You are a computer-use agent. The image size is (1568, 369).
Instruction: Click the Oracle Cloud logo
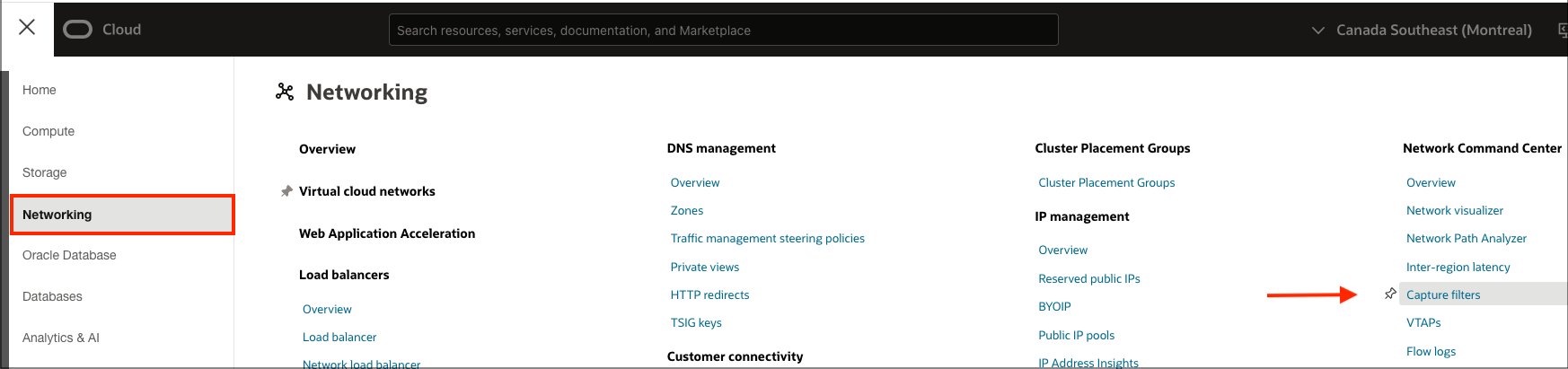click(102, 30)
